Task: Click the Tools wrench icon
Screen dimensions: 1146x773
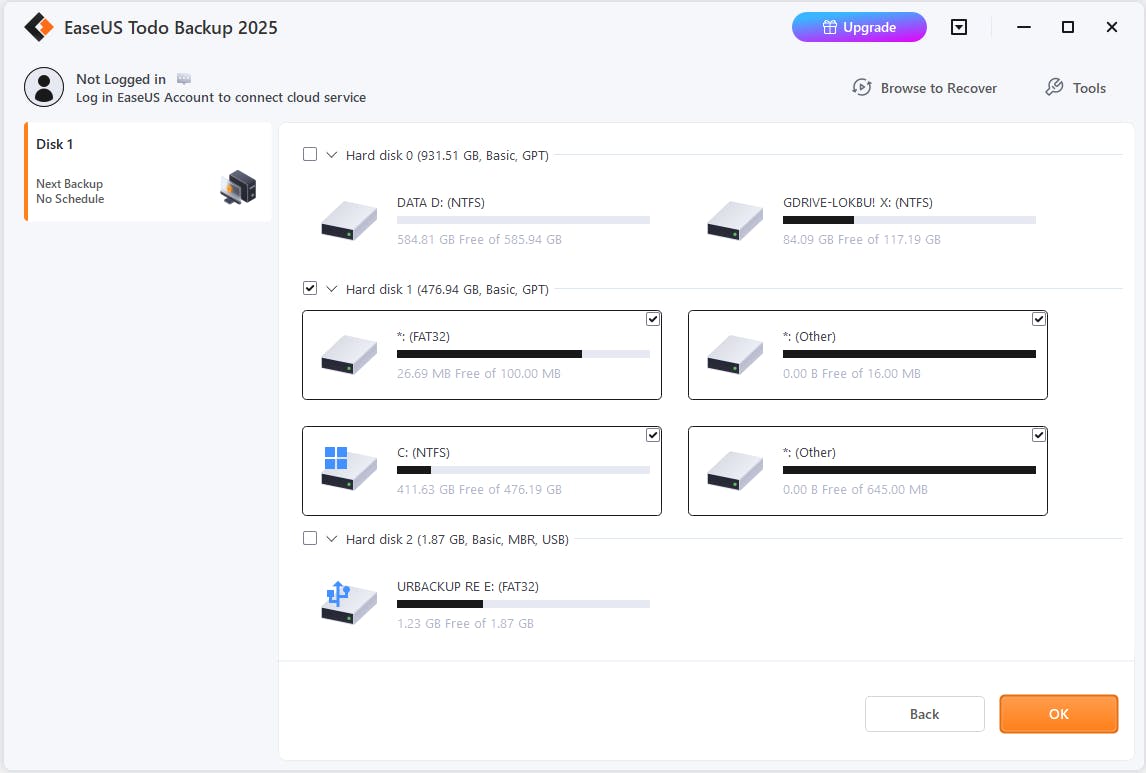Action: 1054,88
